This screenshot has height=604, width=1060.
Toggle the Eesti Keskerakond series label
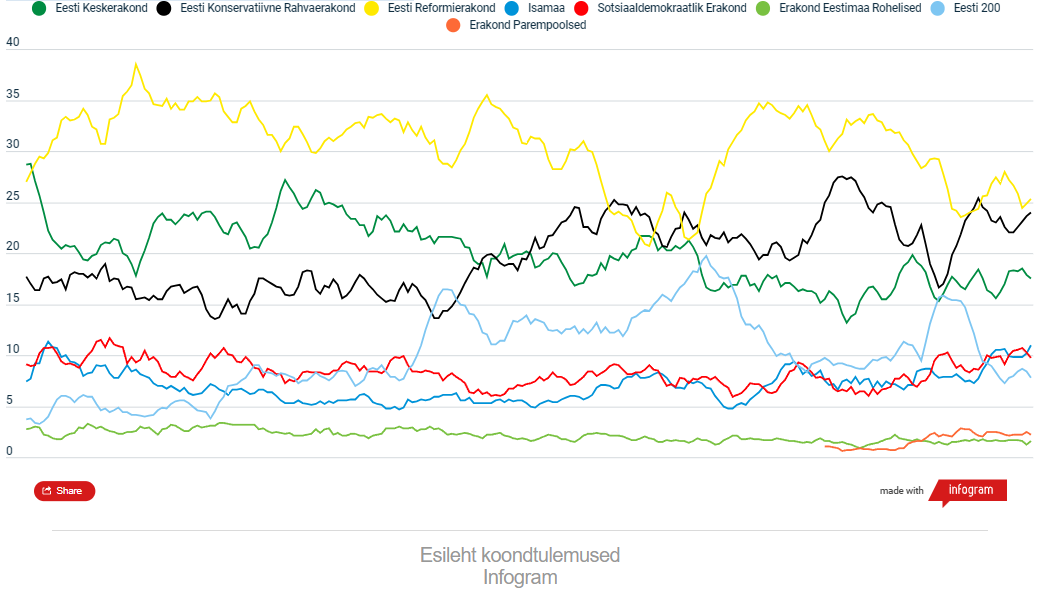(x=101, y=9)
